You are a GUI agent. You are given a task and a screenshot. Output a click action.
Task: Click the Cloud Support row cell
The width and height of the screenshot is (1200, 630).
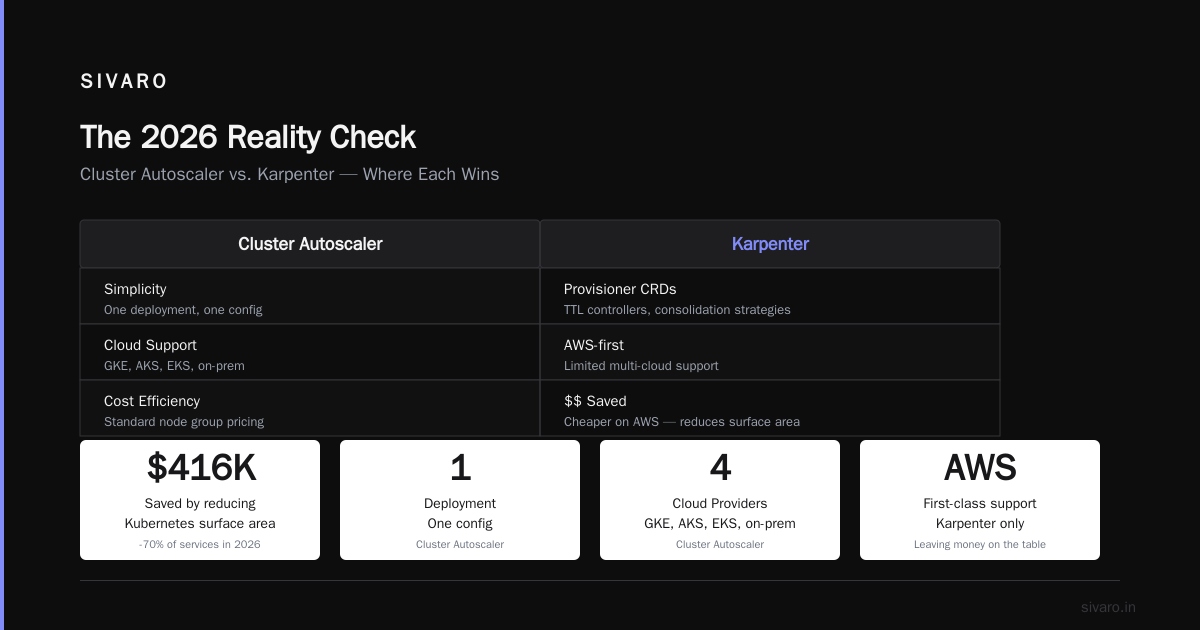coord(310,352)
